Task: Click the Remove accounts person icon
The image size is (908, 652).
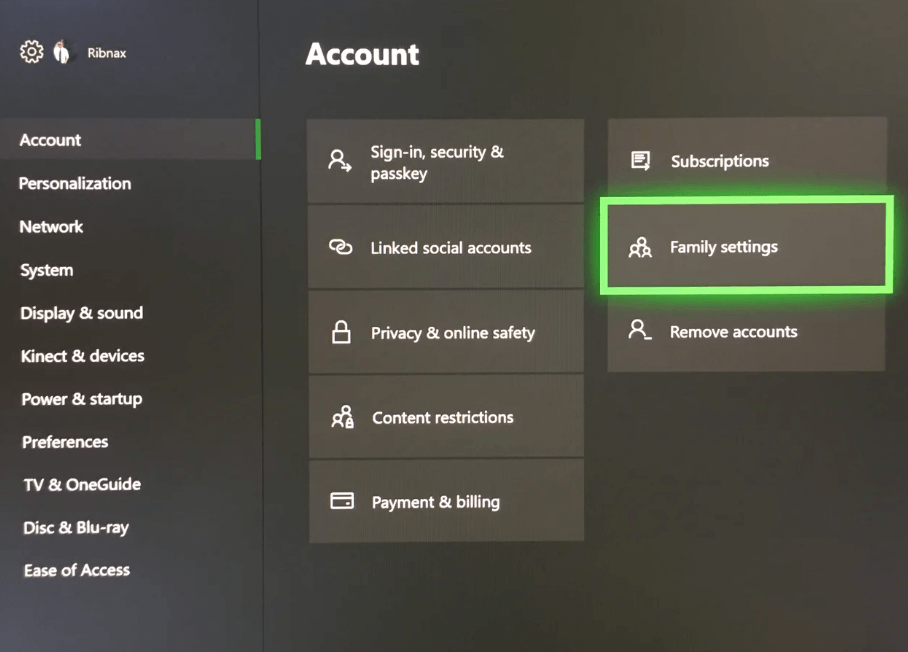Action: coord(640,331)
